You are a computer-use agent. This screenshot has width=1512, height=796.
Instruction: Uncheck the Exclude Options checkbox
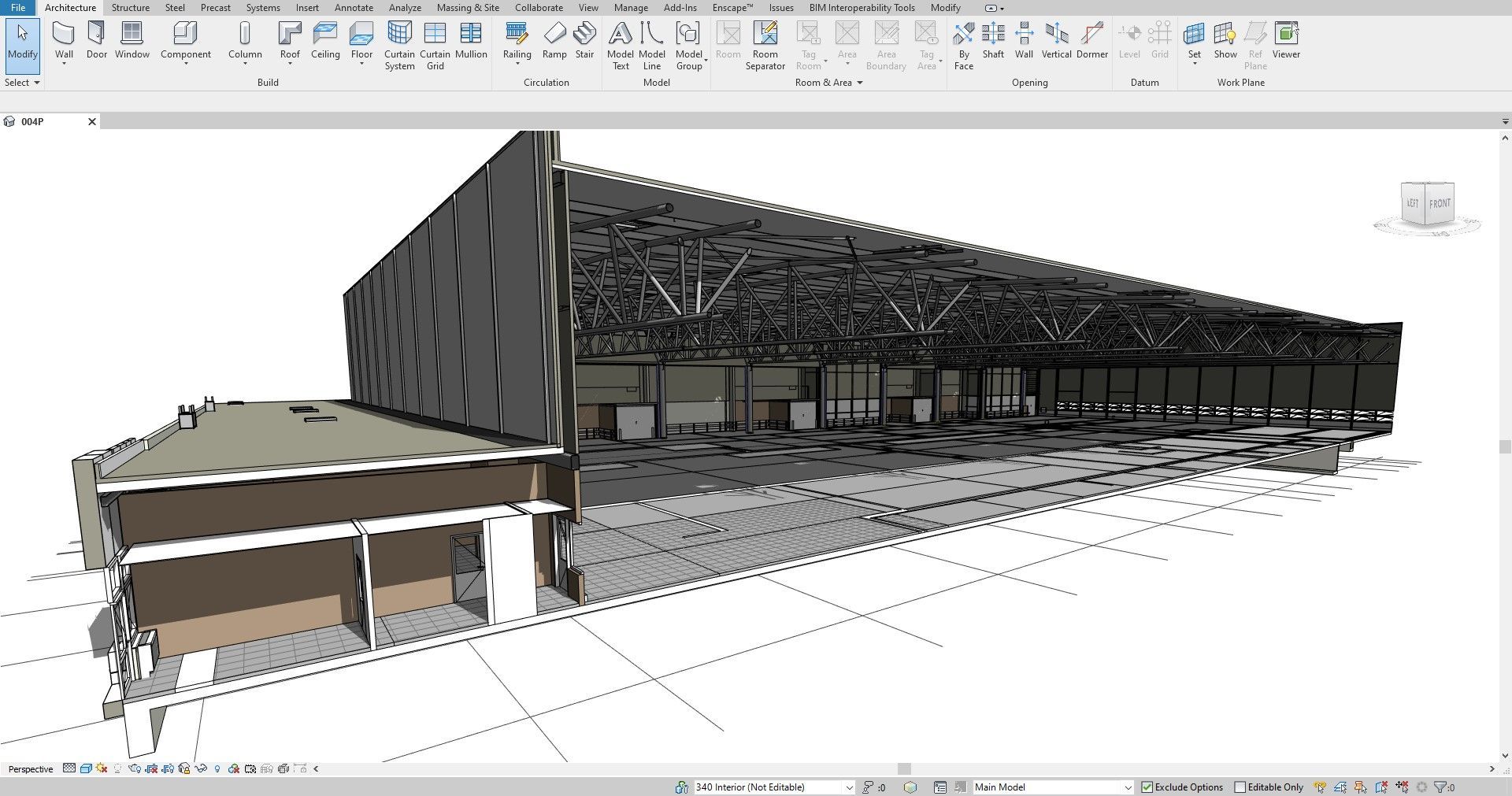click(x=1147, y=787)
